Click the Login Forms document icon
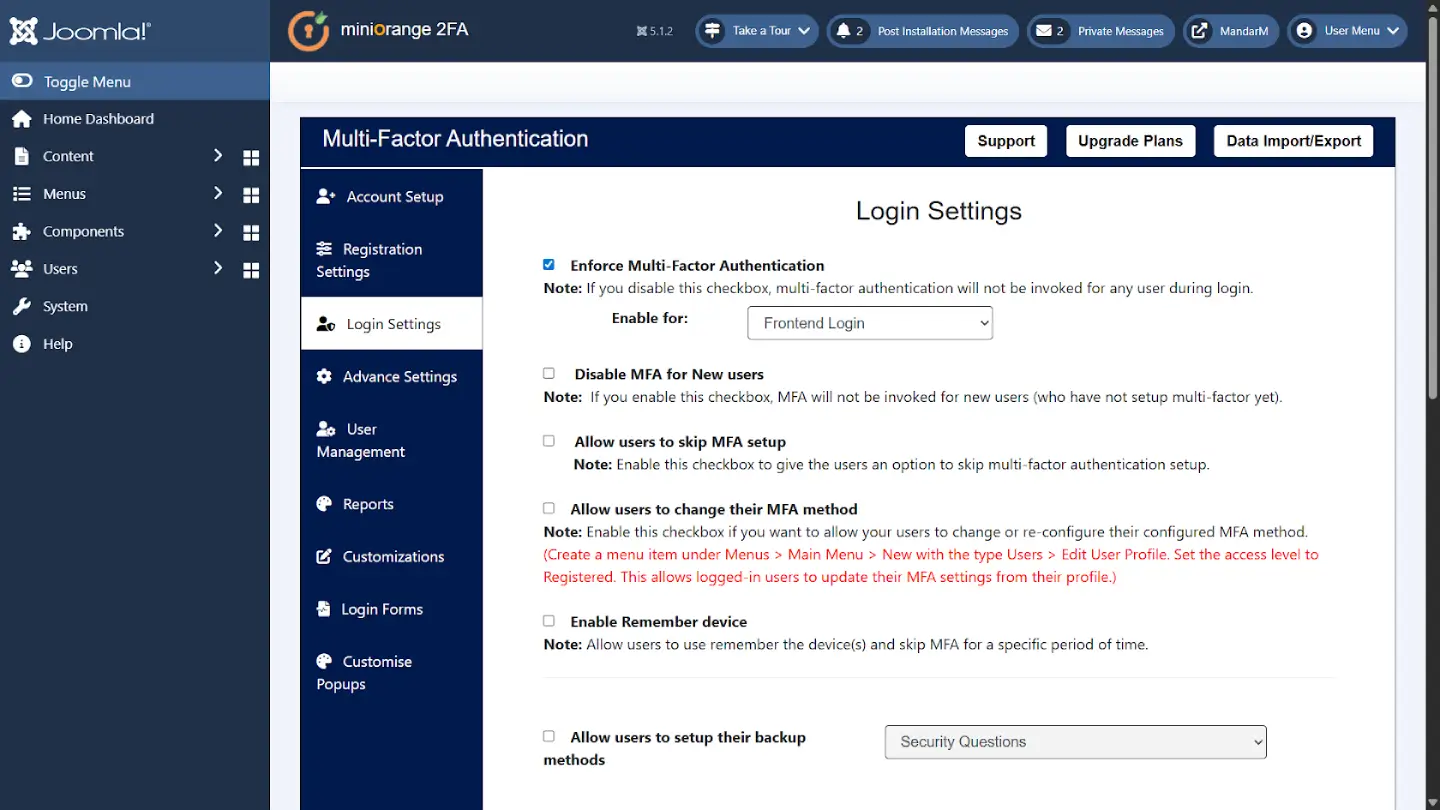The width and height of the screenshot is (1440, 810). 323,609
